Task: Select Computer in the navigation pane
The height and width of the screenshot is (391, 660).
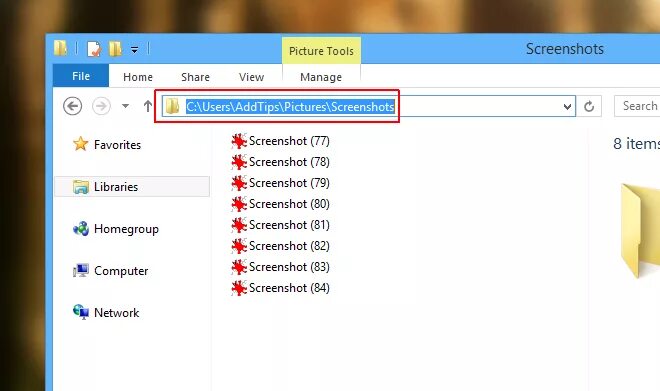Action: click(x=121, y=271)
